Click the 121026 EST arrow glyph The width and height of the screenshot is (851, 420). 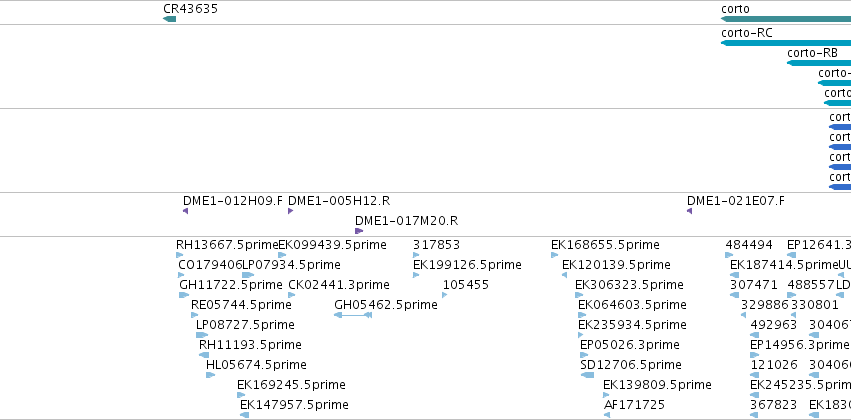[x=754, y=375]
